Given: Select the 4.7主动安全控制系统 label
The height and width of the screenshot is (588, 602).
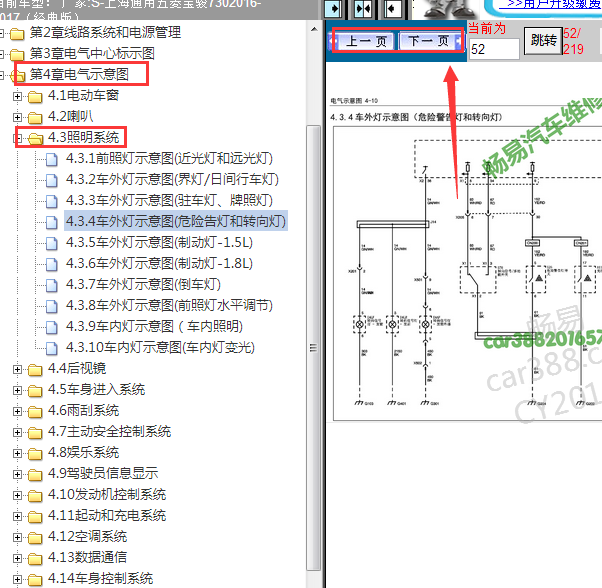Looking at the screenshot, I should (x=109, y=432).
